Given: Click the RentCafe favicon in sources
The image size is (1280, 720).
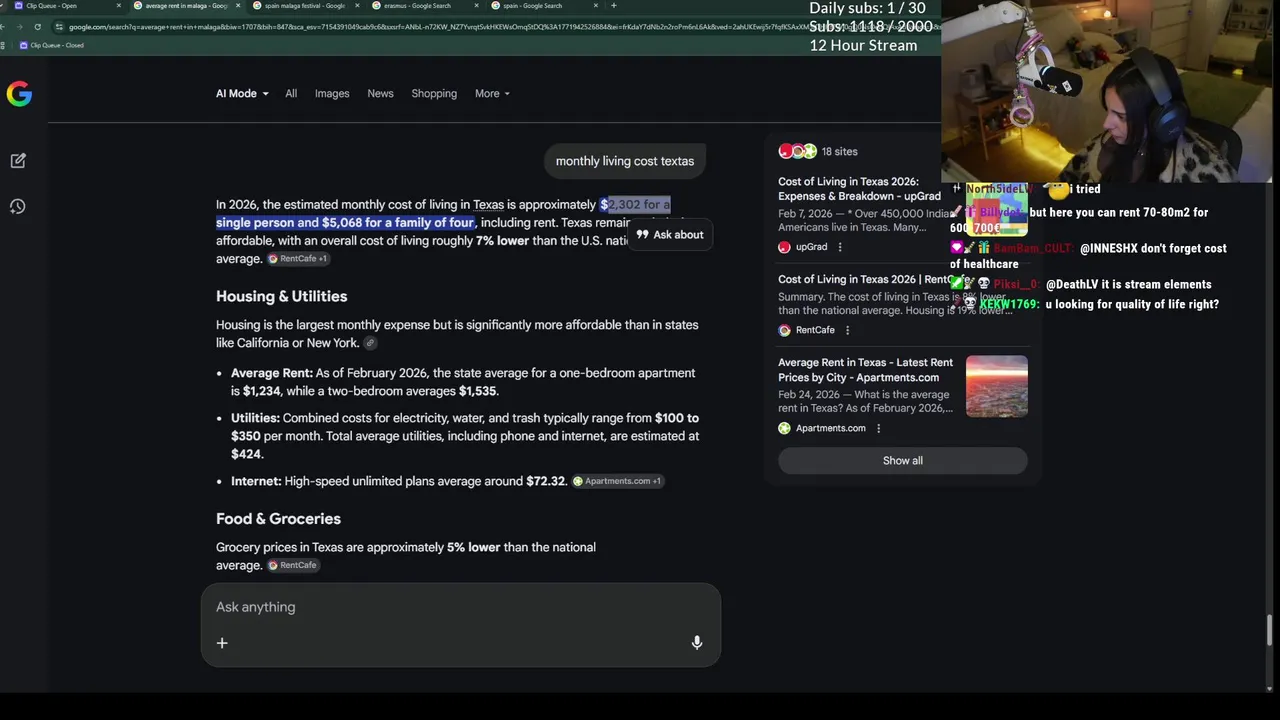Looking at the screenshot, I should pos(784,330).
